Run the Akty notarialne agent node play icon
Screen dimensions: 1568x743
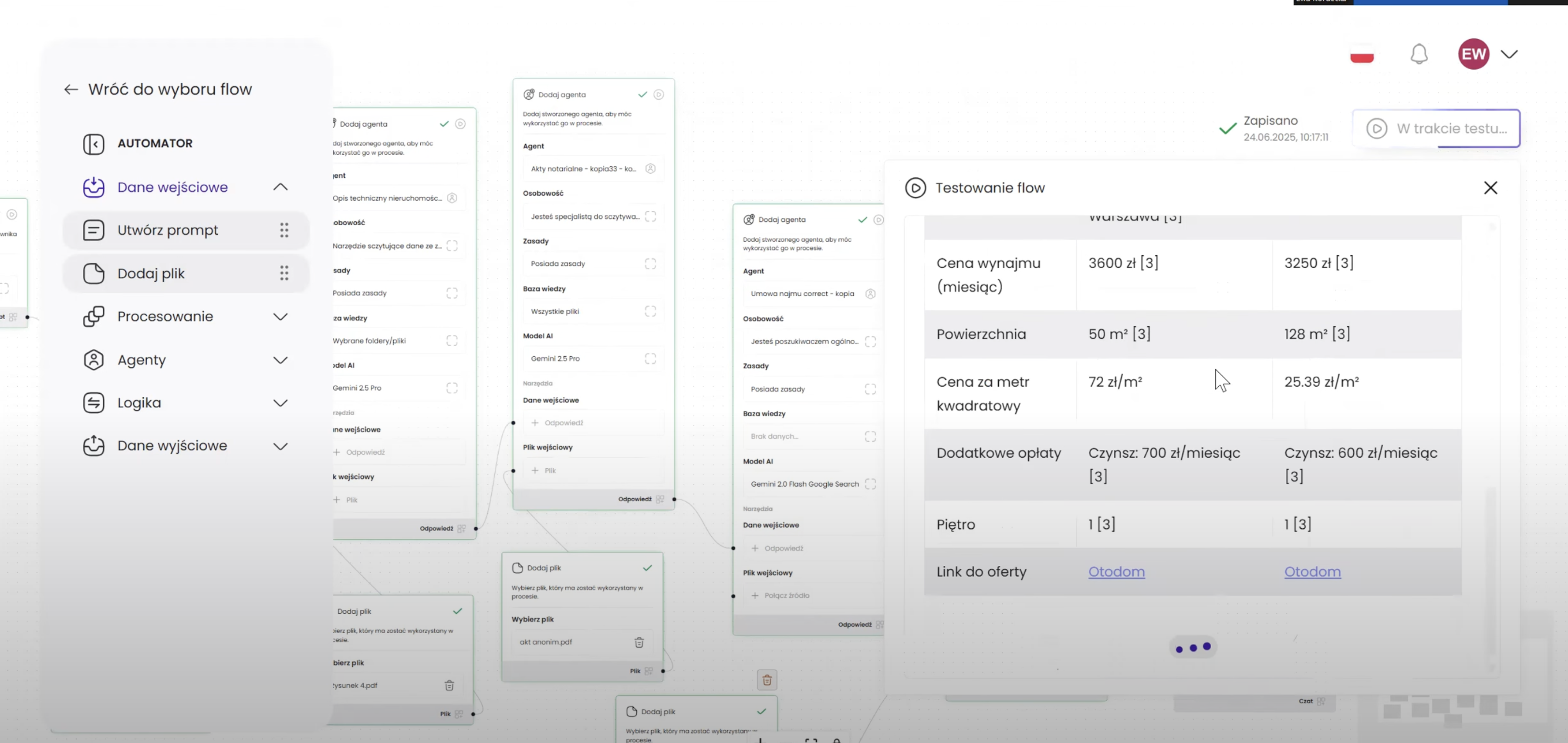(x=659, y=95)
